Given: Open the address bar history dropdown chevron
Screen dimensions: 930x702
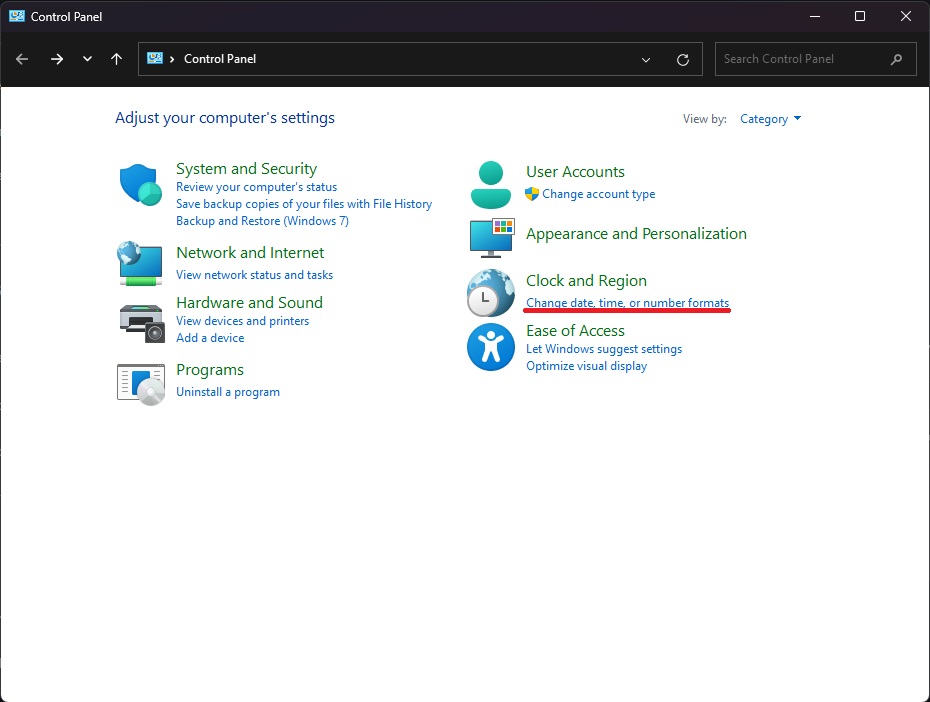Looking at the screenshot, I should pyautogui.click(x=647, y=59).
